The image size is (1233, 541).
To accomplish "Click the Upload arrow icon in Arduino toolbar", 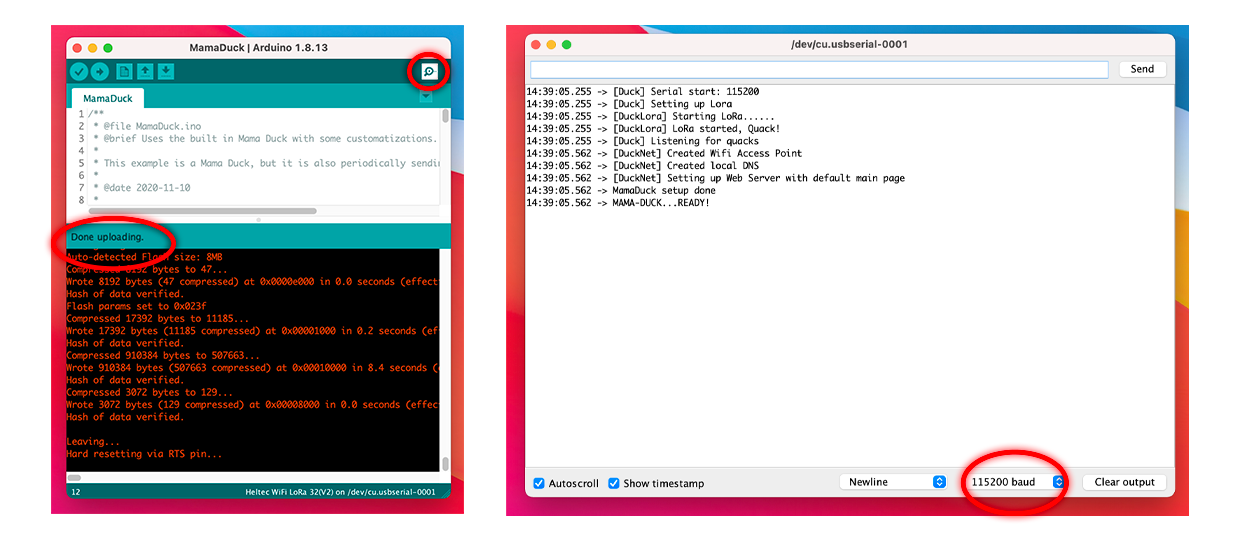I will coord(100,71).
